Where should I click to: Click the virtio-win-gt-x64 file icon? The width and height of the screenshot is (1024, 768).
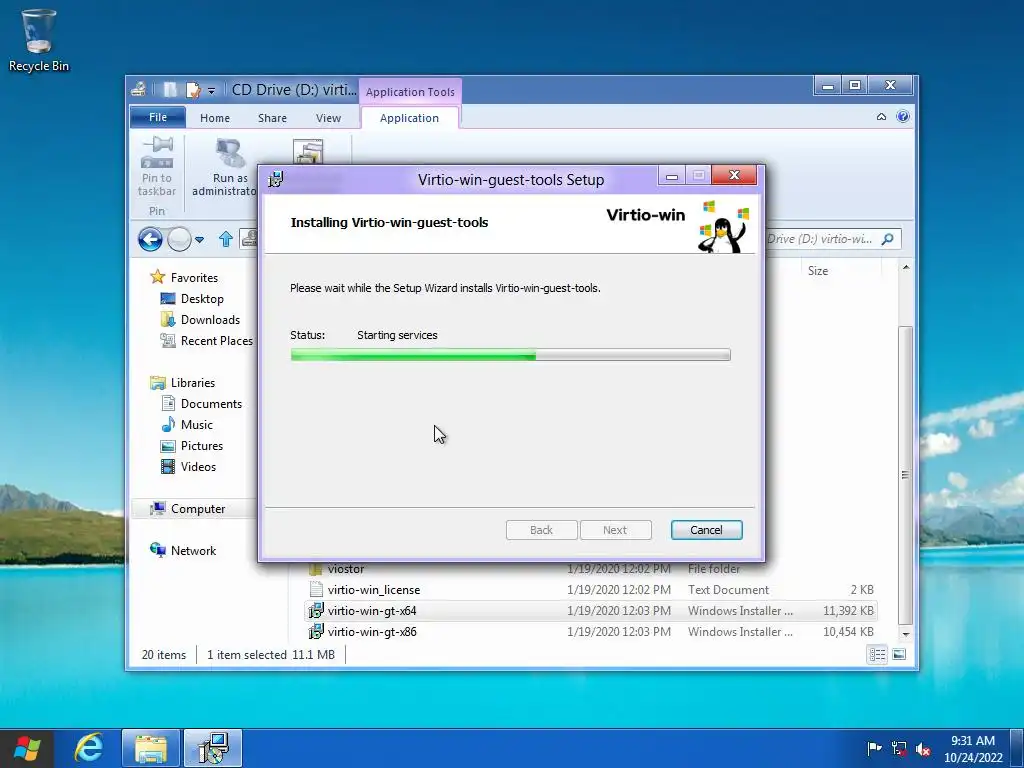[x=316, y=611]
